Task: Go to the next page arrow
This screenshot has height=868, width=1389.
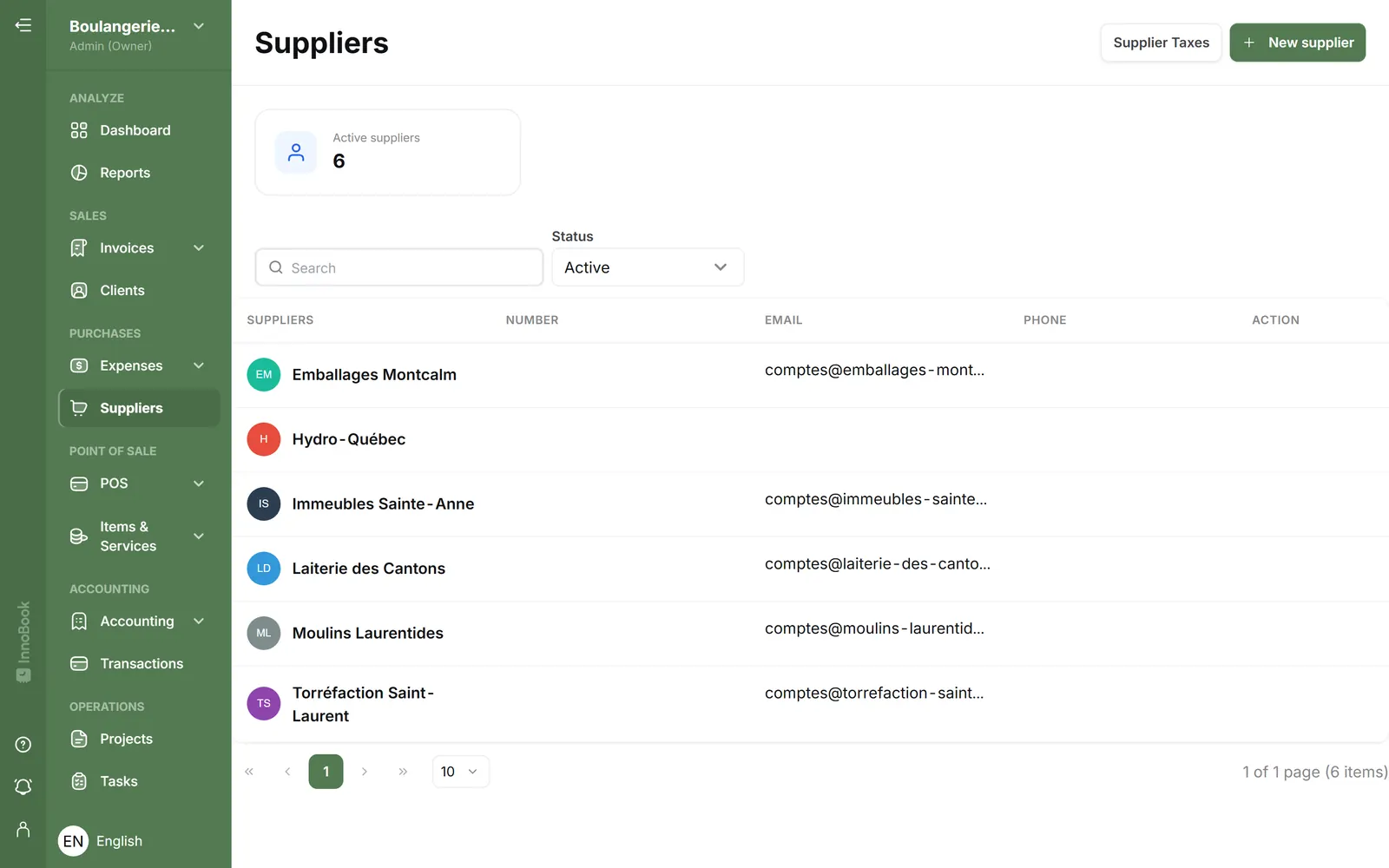Action: 365,772
